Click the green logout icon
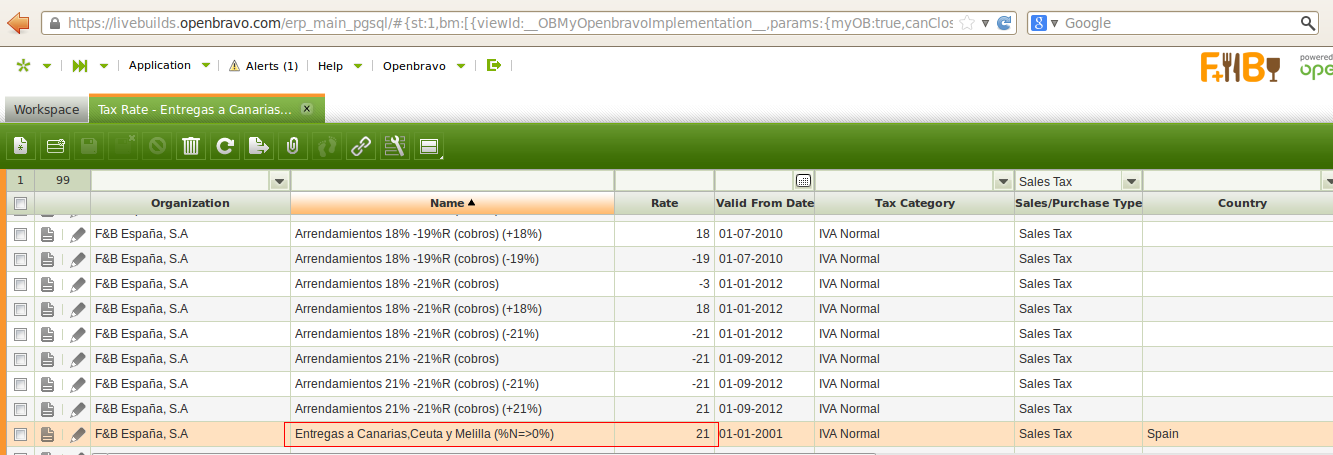This screenshot has width=1333, height=455. point(493,66)
